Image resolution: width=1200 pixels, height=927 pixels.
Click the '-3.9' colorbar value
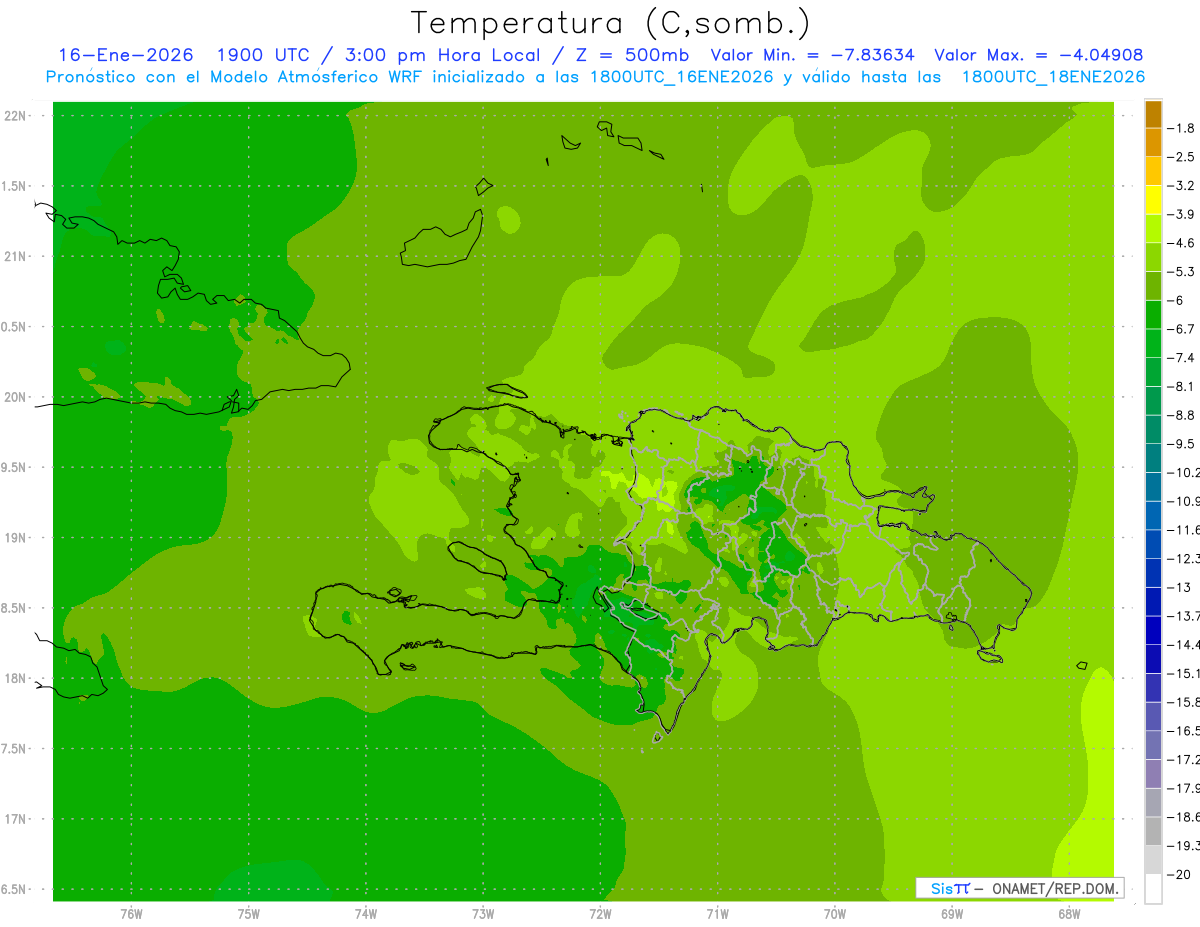pyautogui.click(x=1181, y=214)
